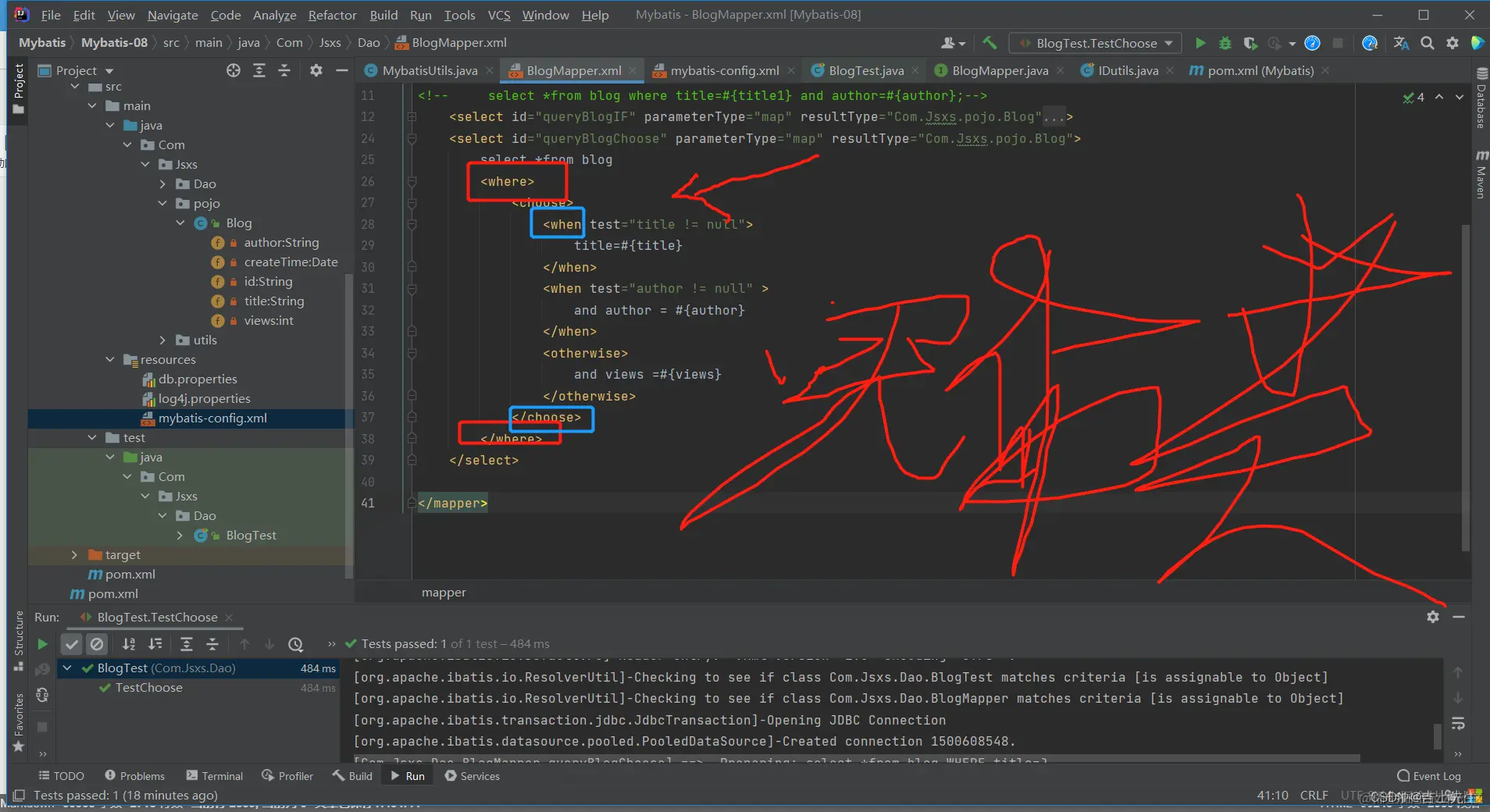Close the BlogMapper.xml editor tab

(633, 70)
